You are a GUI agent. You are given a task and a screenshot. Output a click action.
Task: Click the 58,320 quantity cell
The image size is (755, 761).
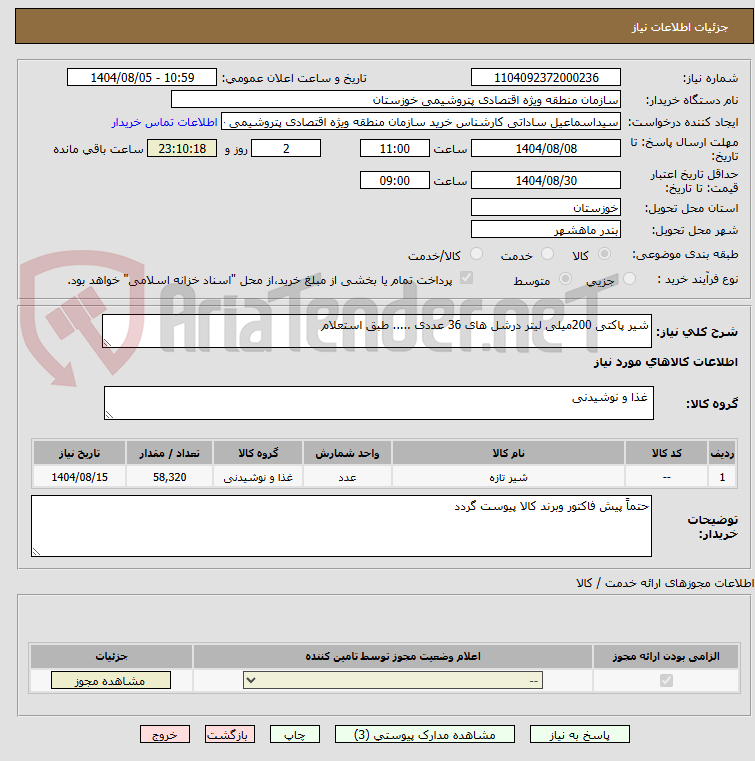[x=169, y=477]
